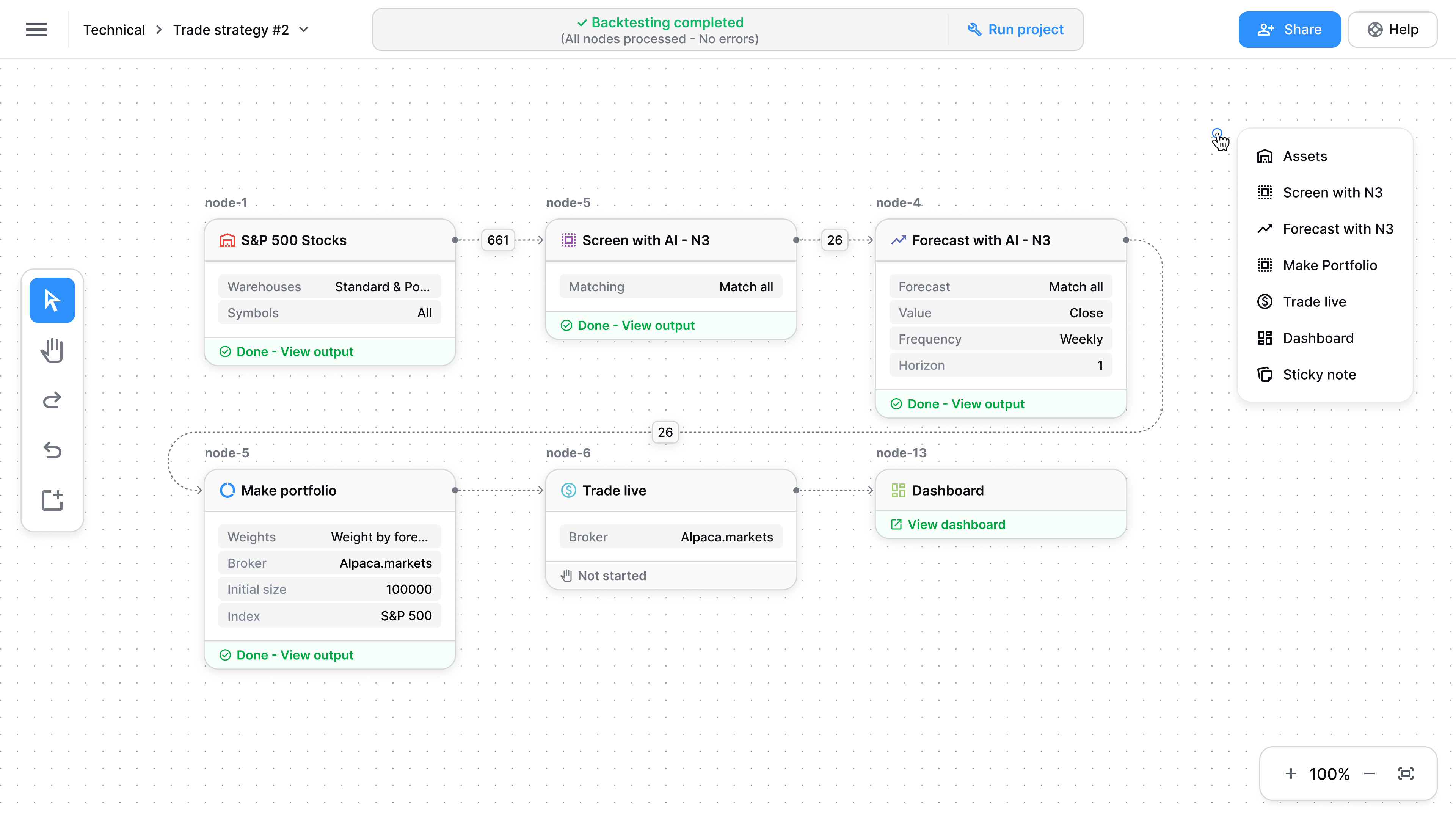
Task: Click the undo arrow icon
Action: [52, 450]
